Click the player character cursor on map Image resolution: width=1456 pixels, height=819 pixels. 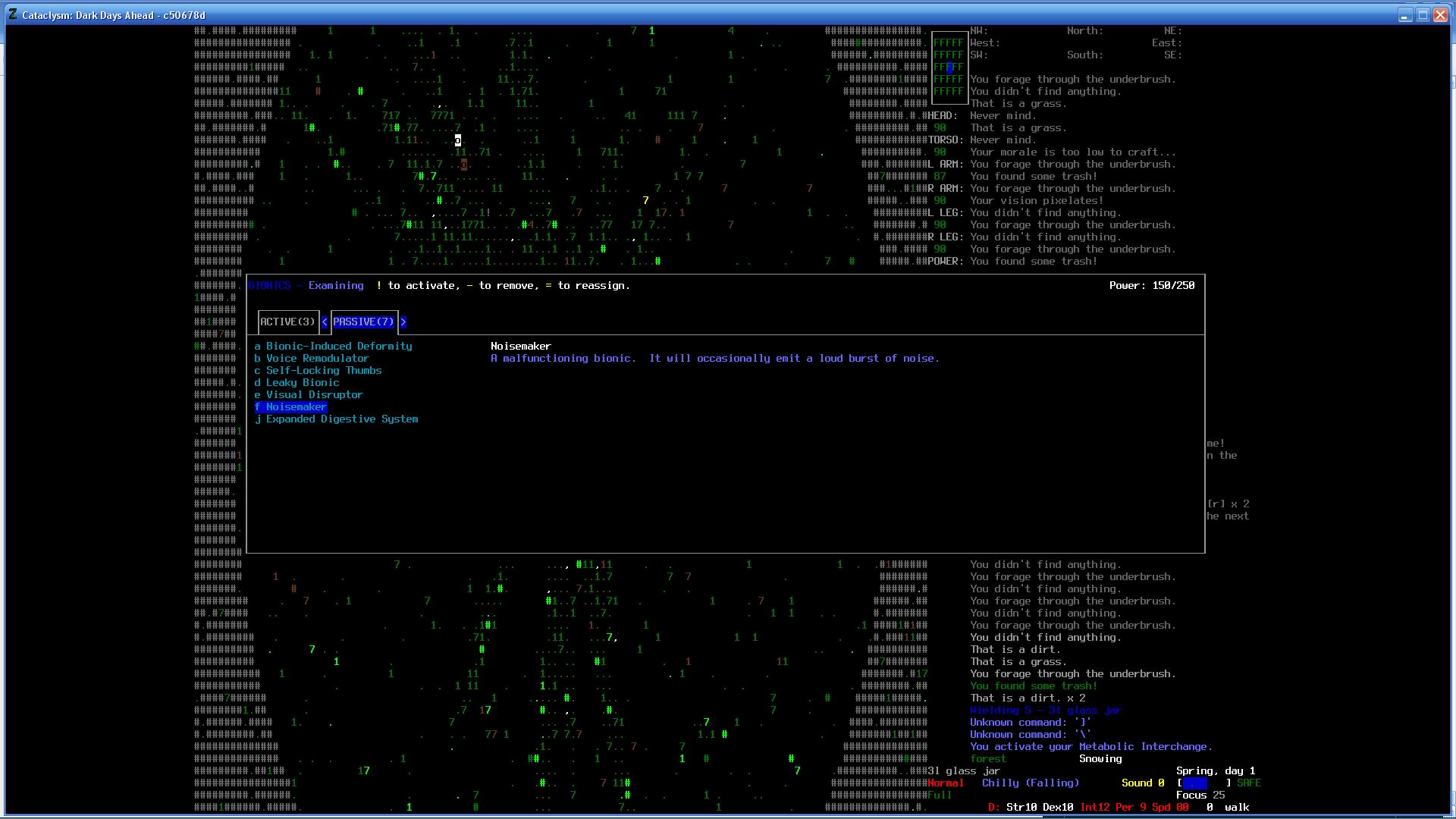tap(458, 140)
